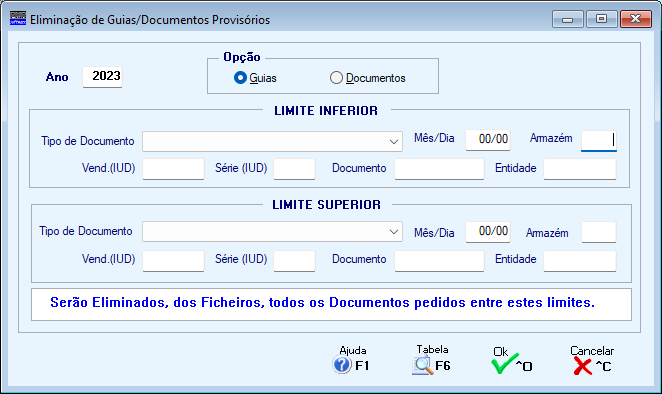
Task: Minimize the Eliminação de Guias window
Action: click(568, 19)
